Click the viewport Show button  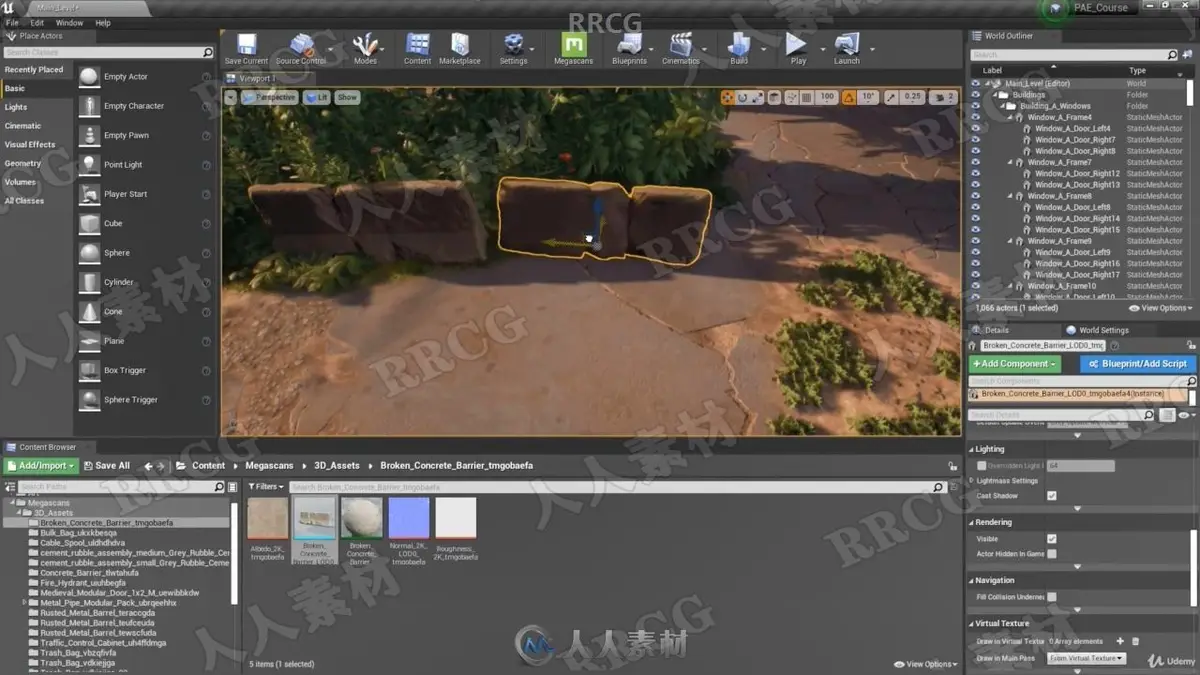(347, 97)
